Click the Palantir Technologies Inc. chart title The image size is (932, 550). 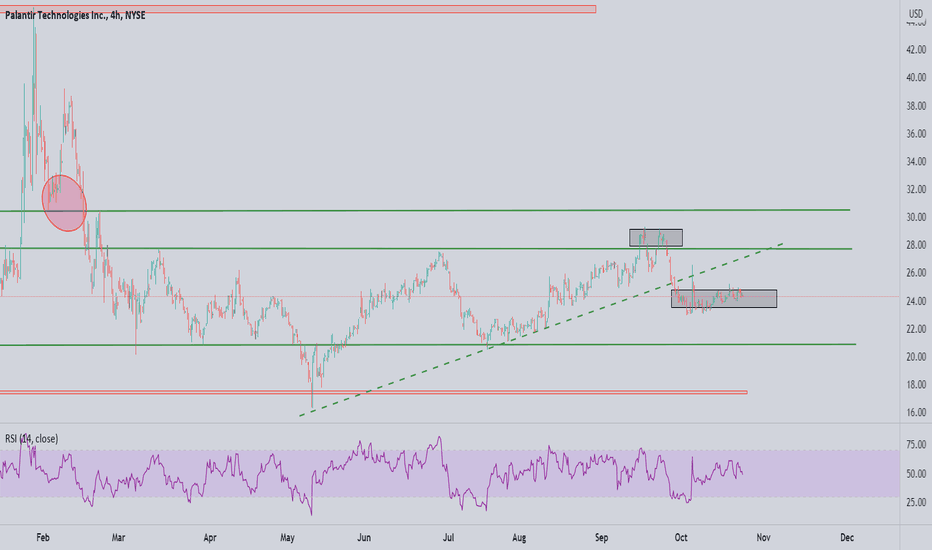click(75, 15)
